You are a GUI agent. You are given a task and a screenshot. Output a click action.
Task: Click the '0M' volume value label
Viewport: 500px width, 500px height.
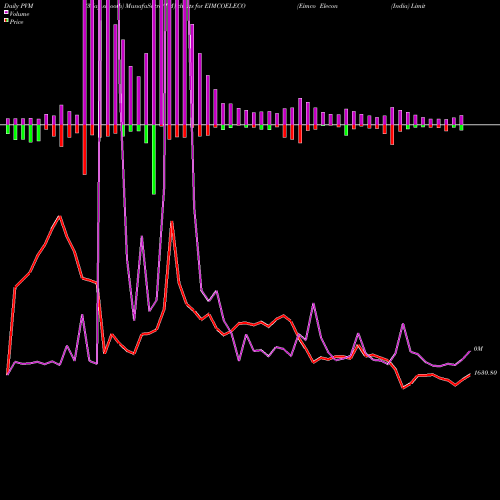(478, 349)
